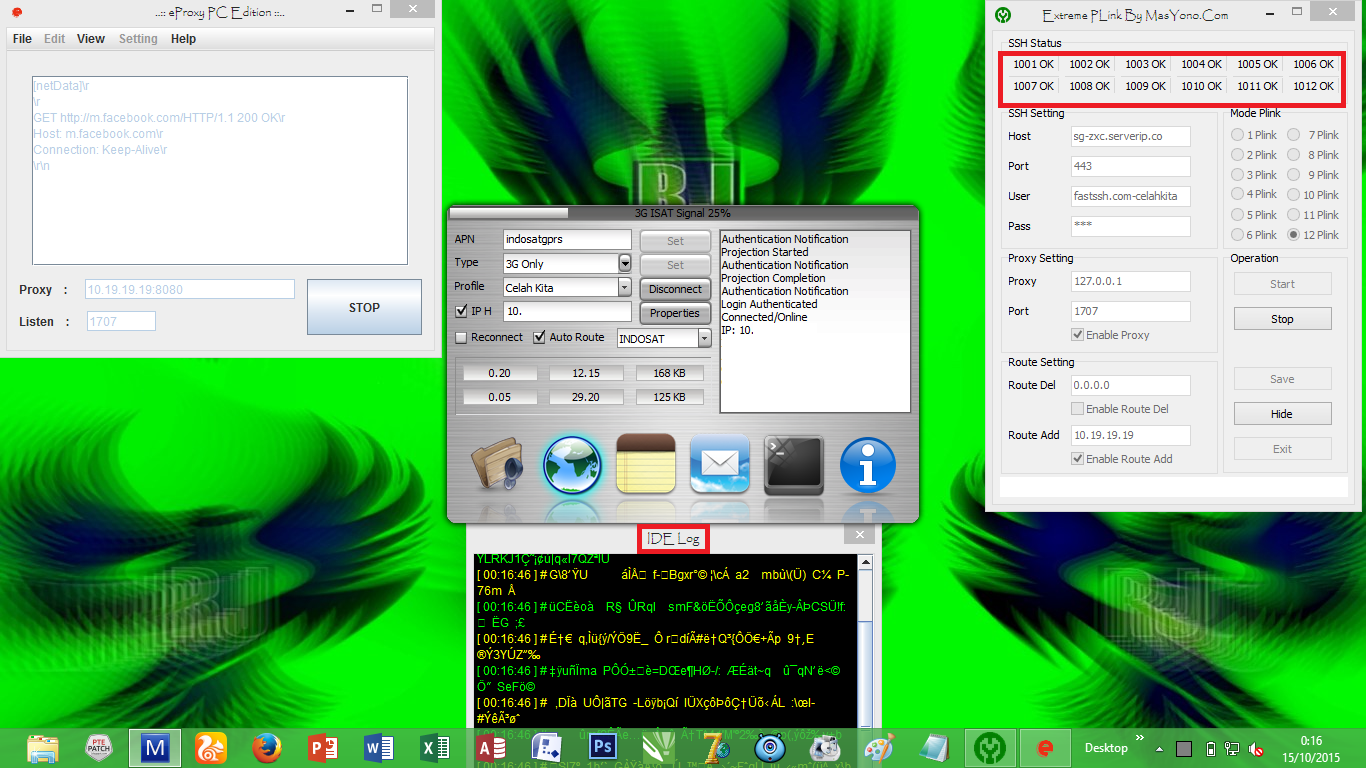Click the eProxy Listen port field
The image size is (1366, 768).
pyautogui.click(x=120, y=322)
